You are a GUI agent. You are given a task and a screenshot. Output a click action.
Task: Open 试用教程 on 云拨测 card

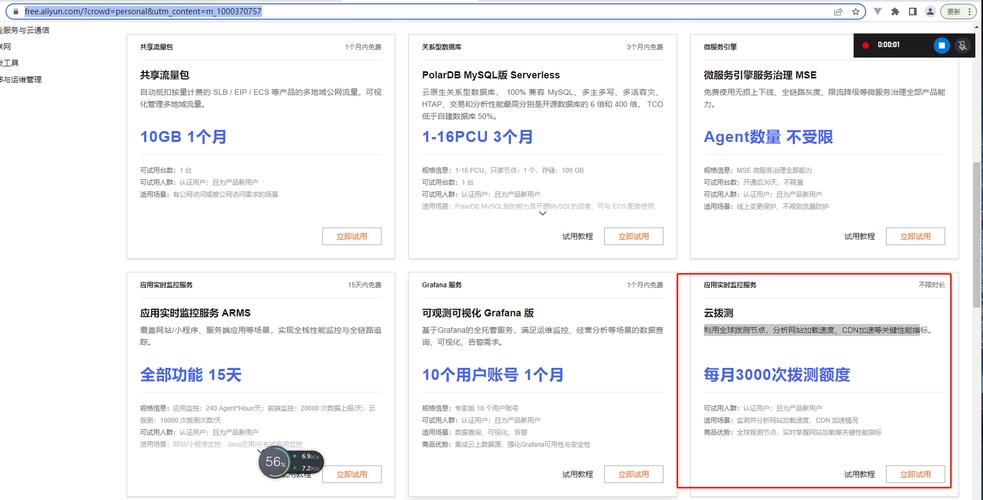pyautogui.click(x=859, y=474)
